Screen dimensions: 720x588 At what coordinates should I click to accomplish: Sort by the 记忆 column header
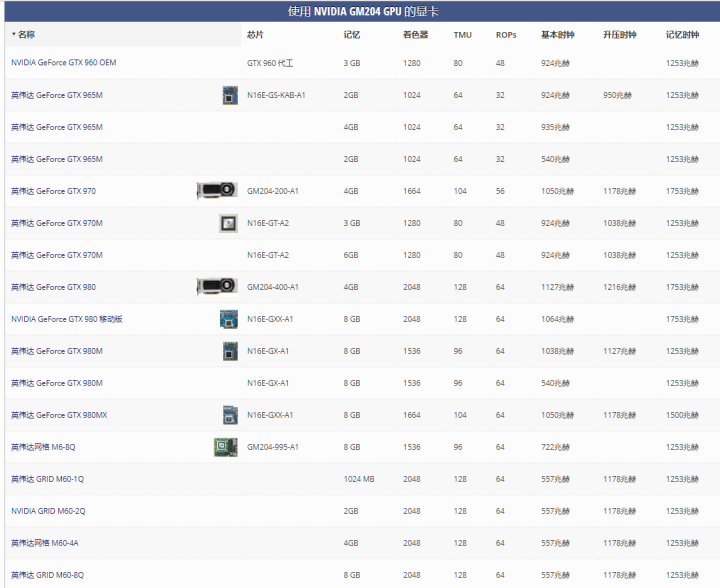point(352,34)
